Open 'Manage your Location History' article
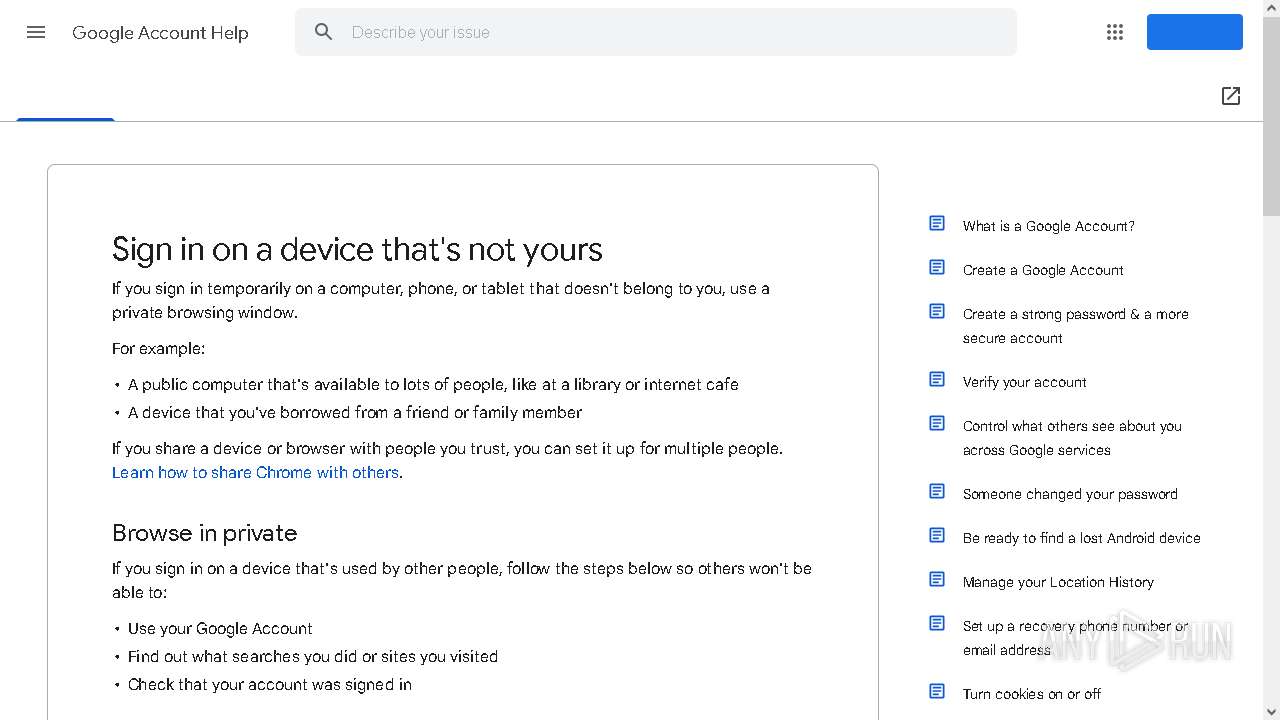 click(x=1058, y=582)
